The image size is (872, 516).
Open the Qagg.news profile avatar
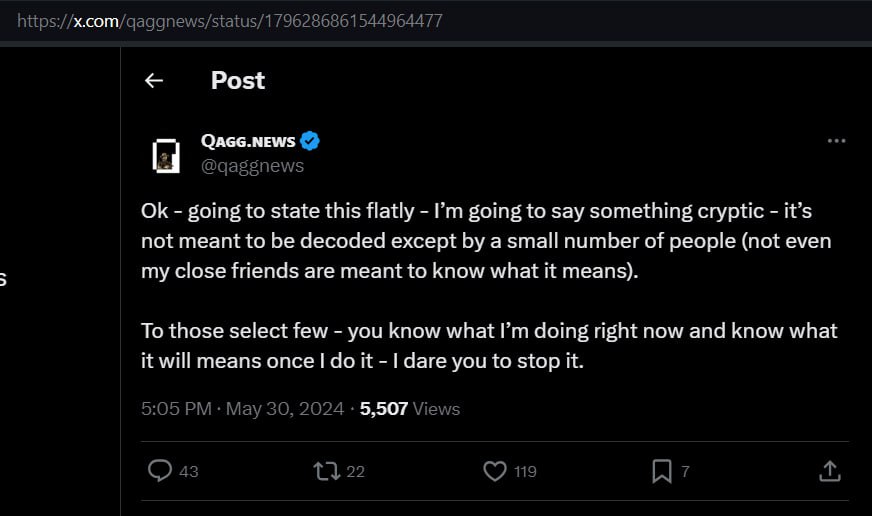pyautogui.click(x=166, y=156)
